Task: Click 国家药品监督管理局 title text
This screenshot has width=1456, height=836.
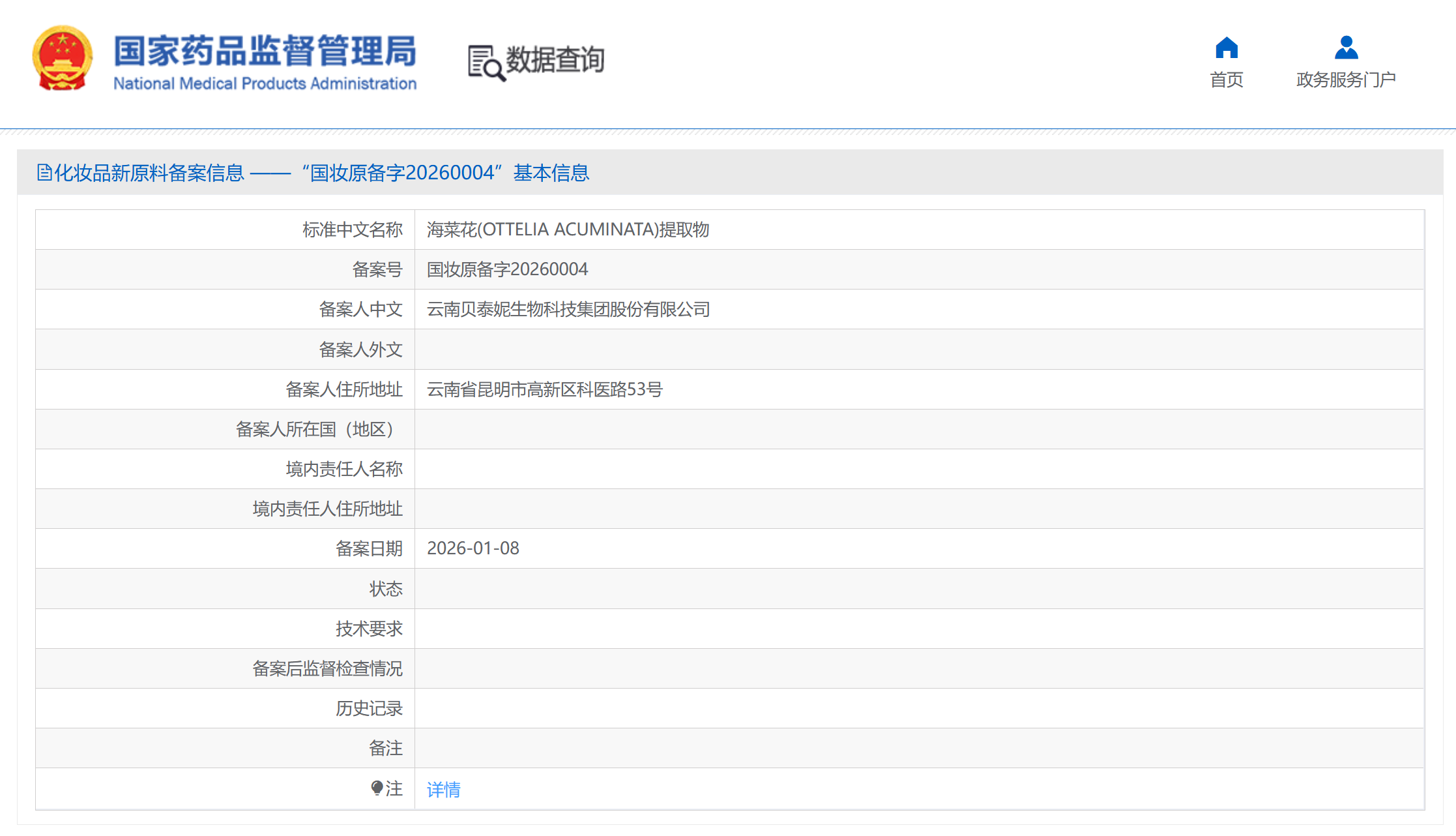Action: pyautogui.click(x=265, y=51)
